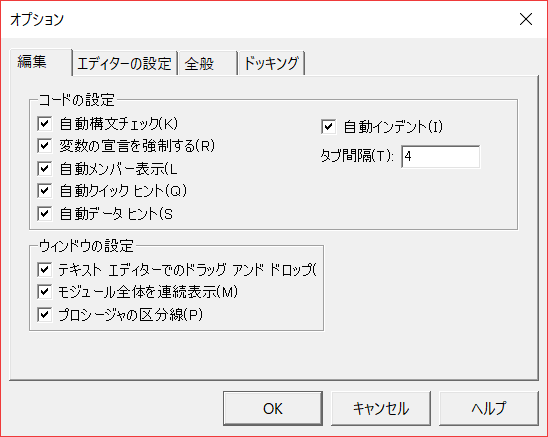This screenshot has width=548, height=437.
Task: Toggle テキスト エディターでのドラッグ アンド ドロップ checkbox
Action: [x=44, y=270]
